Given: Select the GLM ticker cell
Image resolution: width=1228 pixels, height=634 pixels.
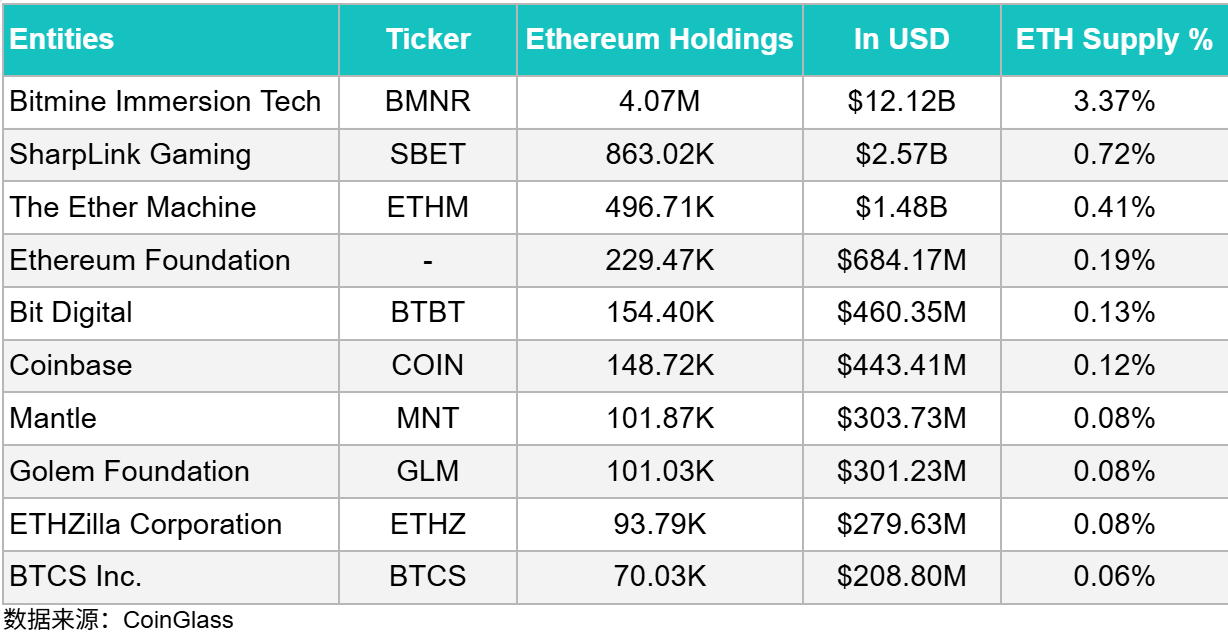Looking at the screenshot, I should 428,471.
